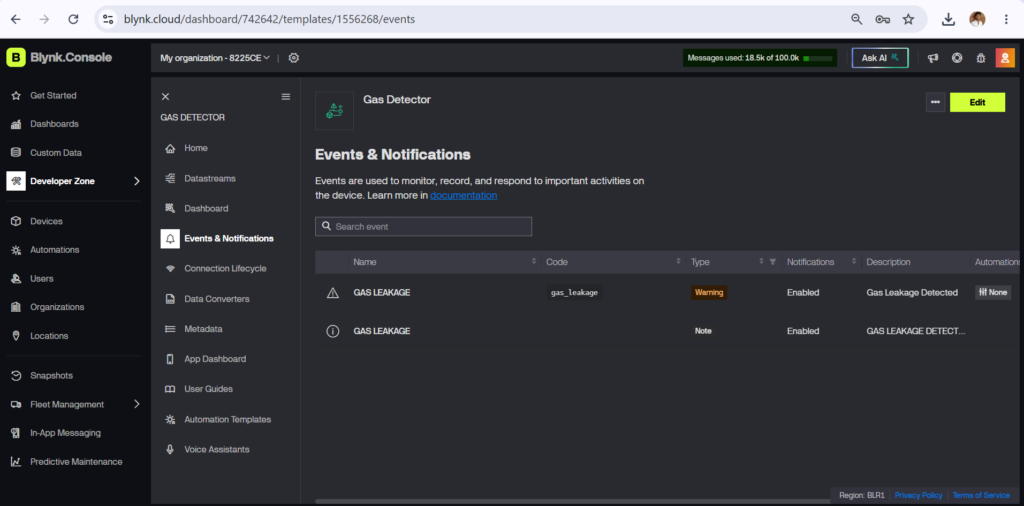Open In-App Messaging
Image resolution: width=1024 pixels, height=506 pixels.
pyautogui.click(x=65, y=432)
